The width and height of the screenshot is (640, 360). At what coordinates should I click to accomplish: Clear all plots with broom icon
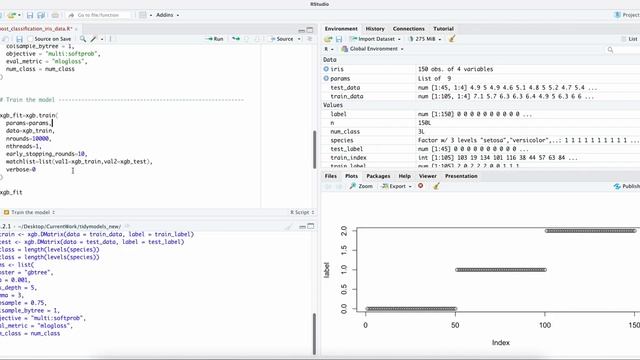[x=436, y=186]
